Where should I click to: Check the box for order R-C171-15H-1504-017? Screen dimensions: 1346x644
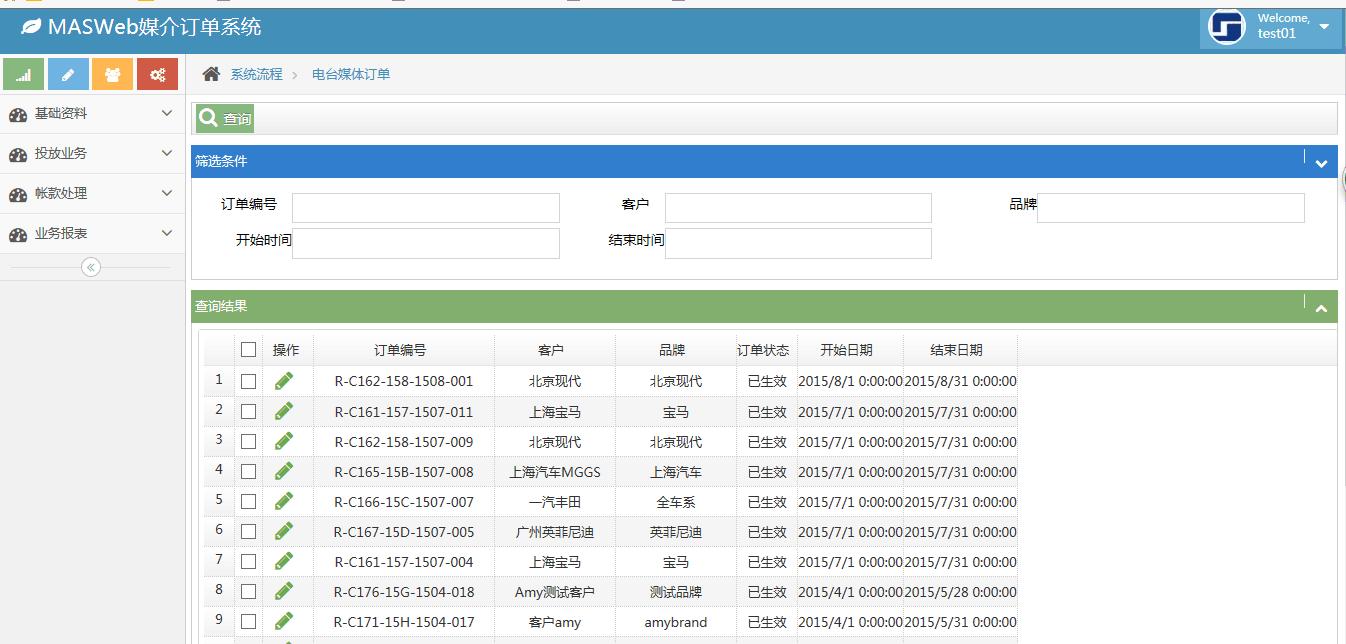pyautogui.click(x=248, y=621)
